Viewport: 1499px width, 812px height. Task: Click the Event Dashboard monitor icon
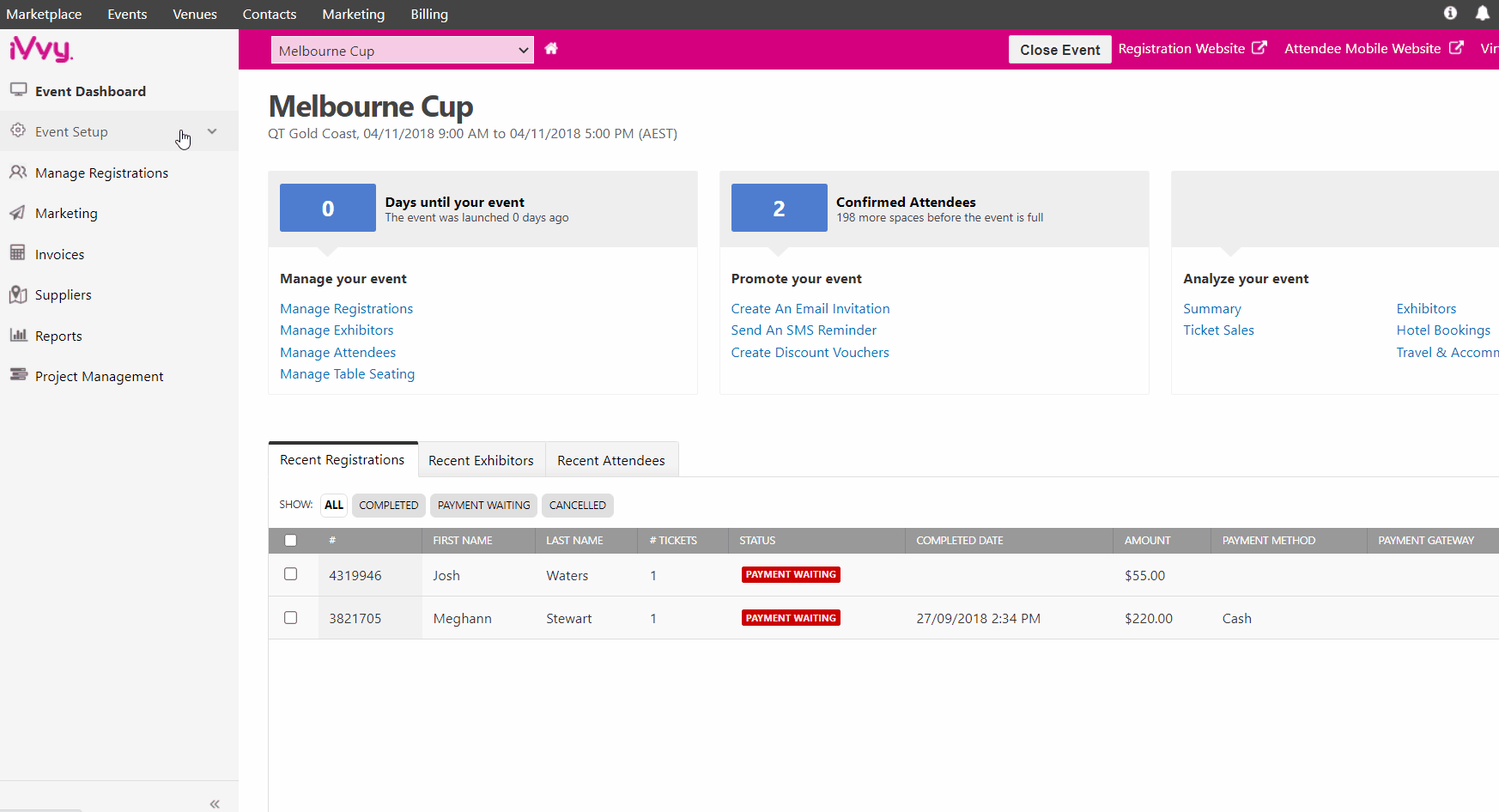[x=18, y=89]
